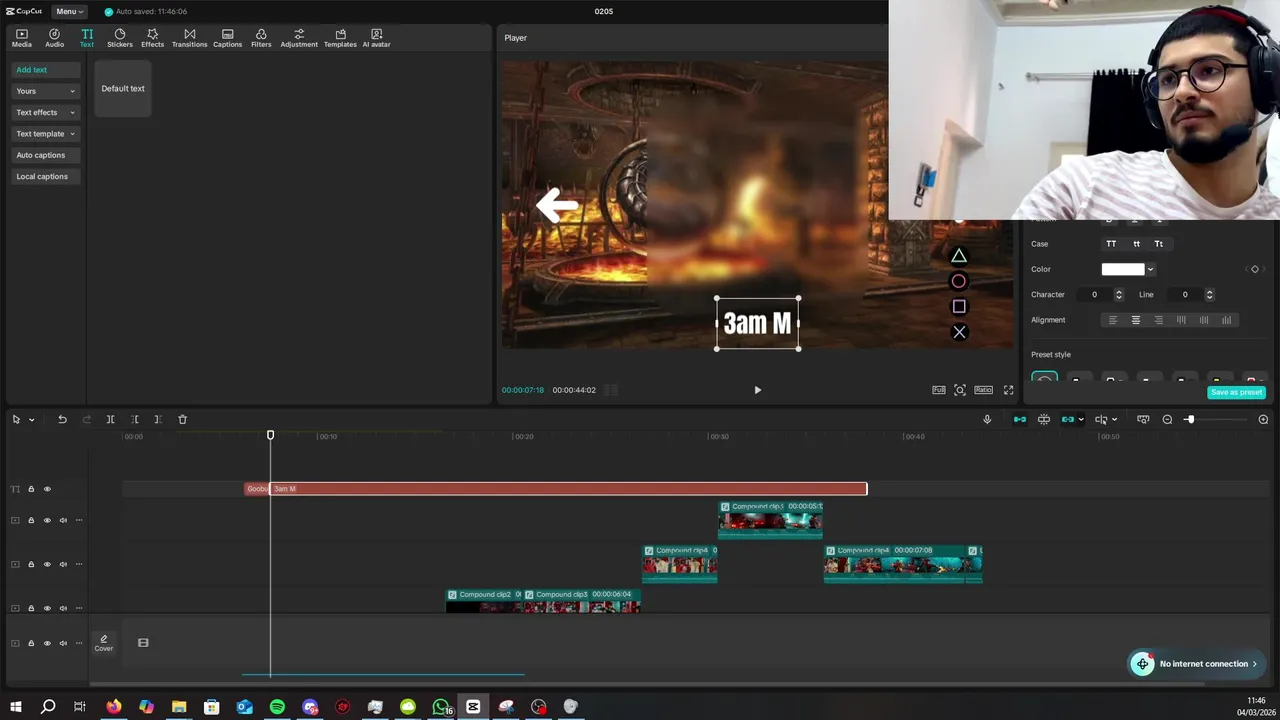This screenshot has height=720, width=1280.
Task: Open File Explorer from the taskbar
Action: pos(179,707)
